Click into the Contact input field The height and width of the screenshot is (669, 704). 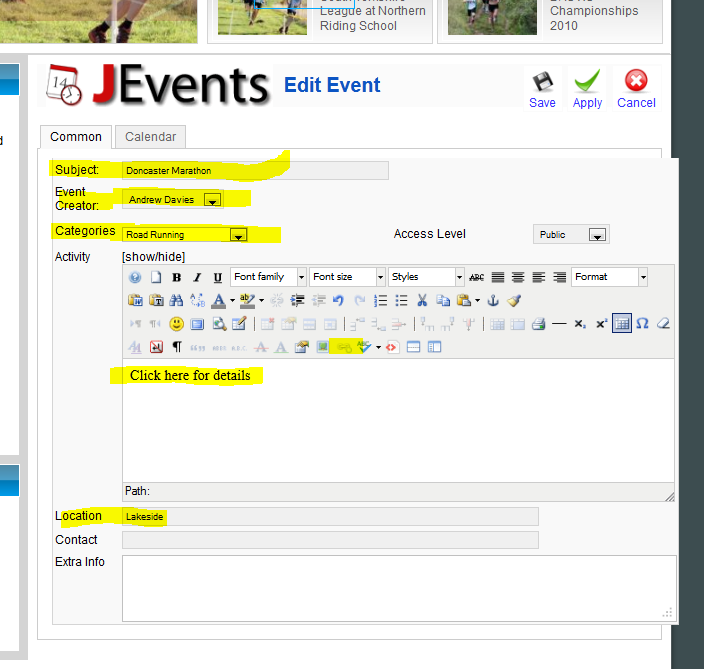(330, 540)
